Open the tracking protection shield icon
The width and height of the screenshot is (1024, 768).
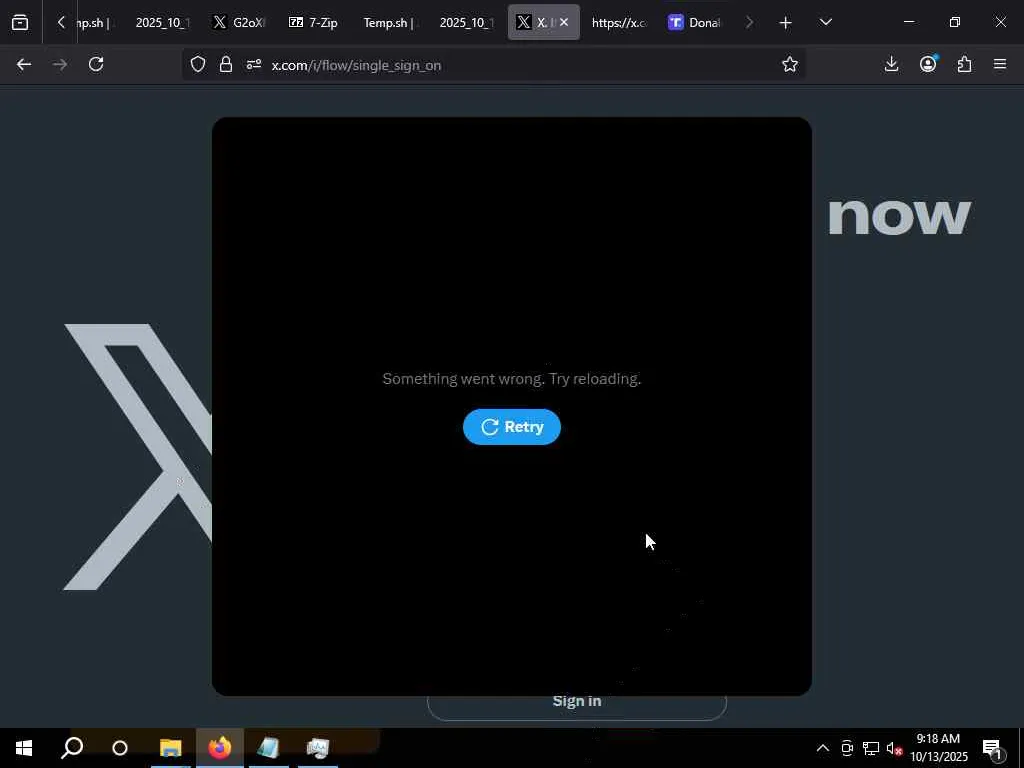(x=198, y=65)
